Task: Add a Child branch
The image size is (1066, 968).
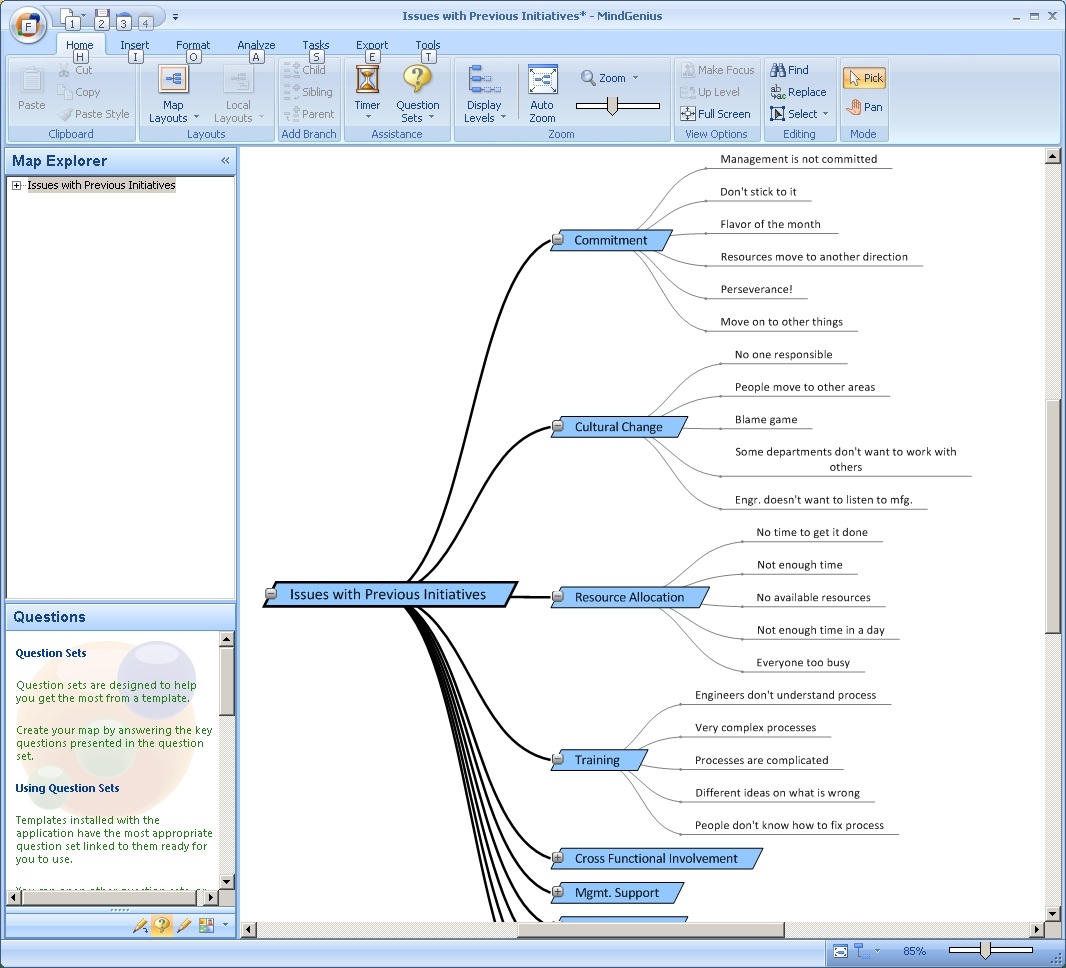Action: coord(305,70)
